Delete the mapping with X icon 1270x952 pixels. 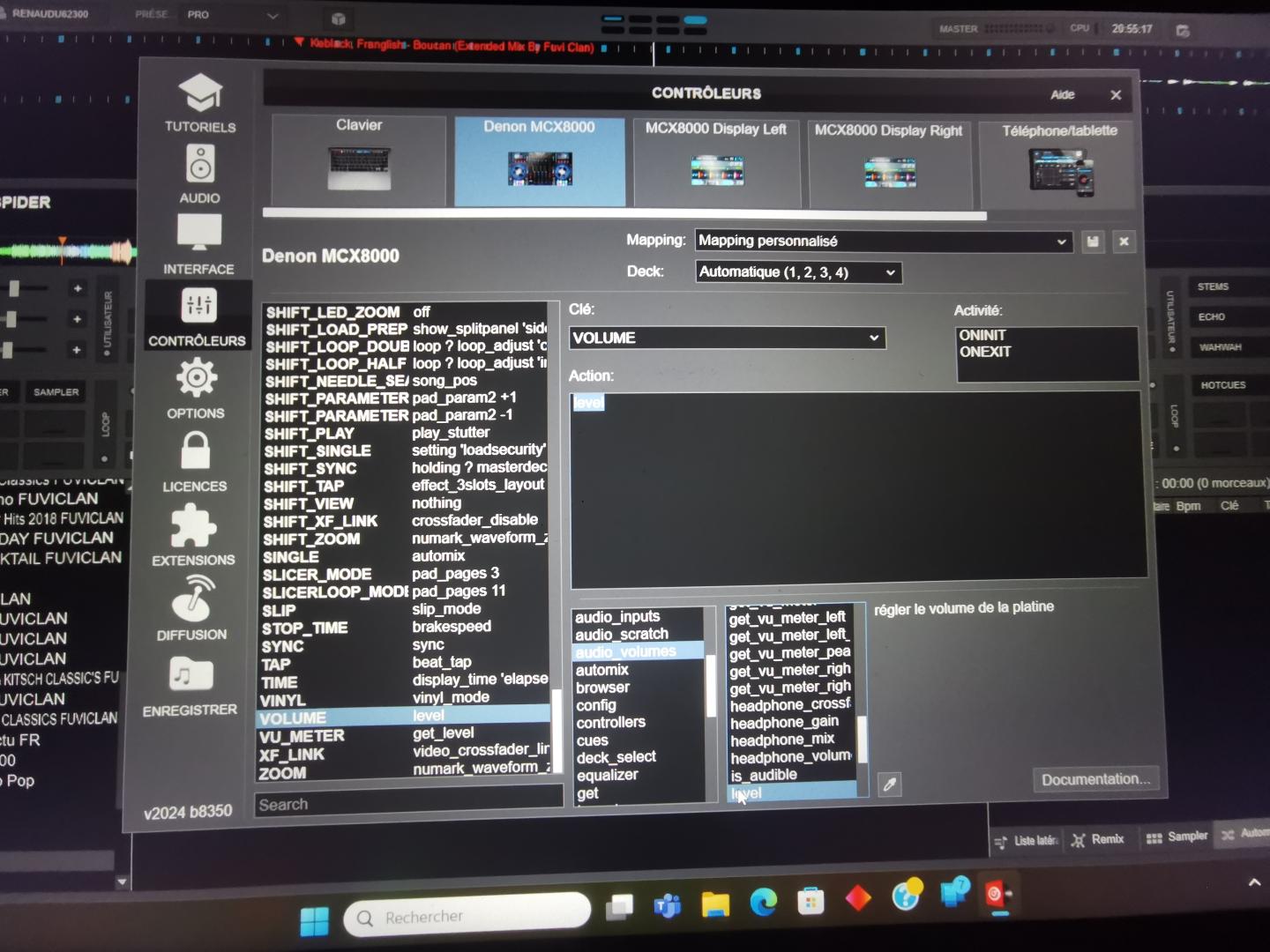[x=1124, y=242]
